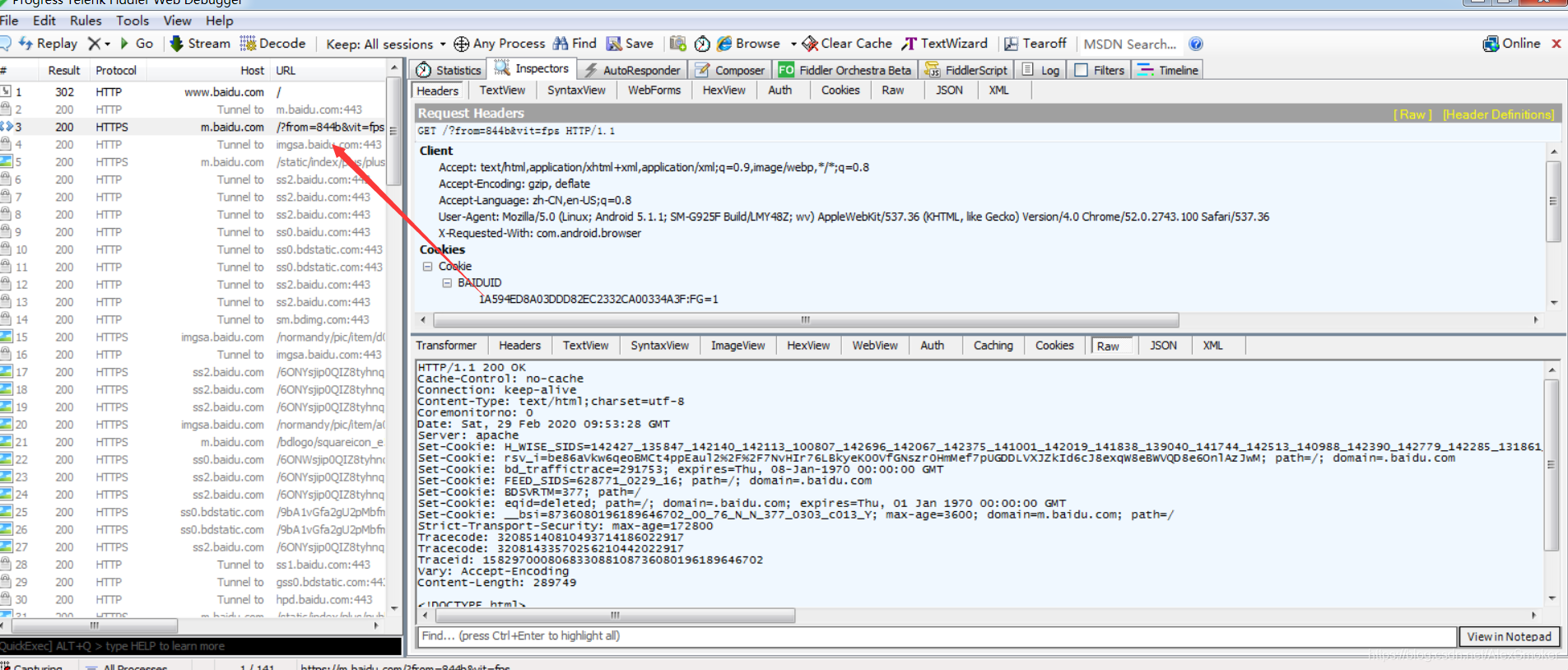Click the request headers scroll down arrow

[1554, 303]
